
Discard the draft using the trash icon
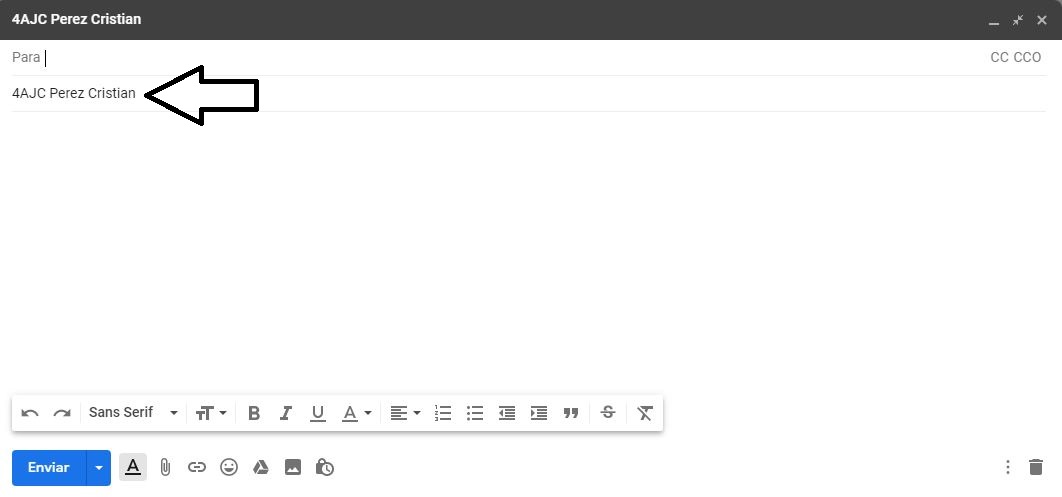[x=1036, y=467]
